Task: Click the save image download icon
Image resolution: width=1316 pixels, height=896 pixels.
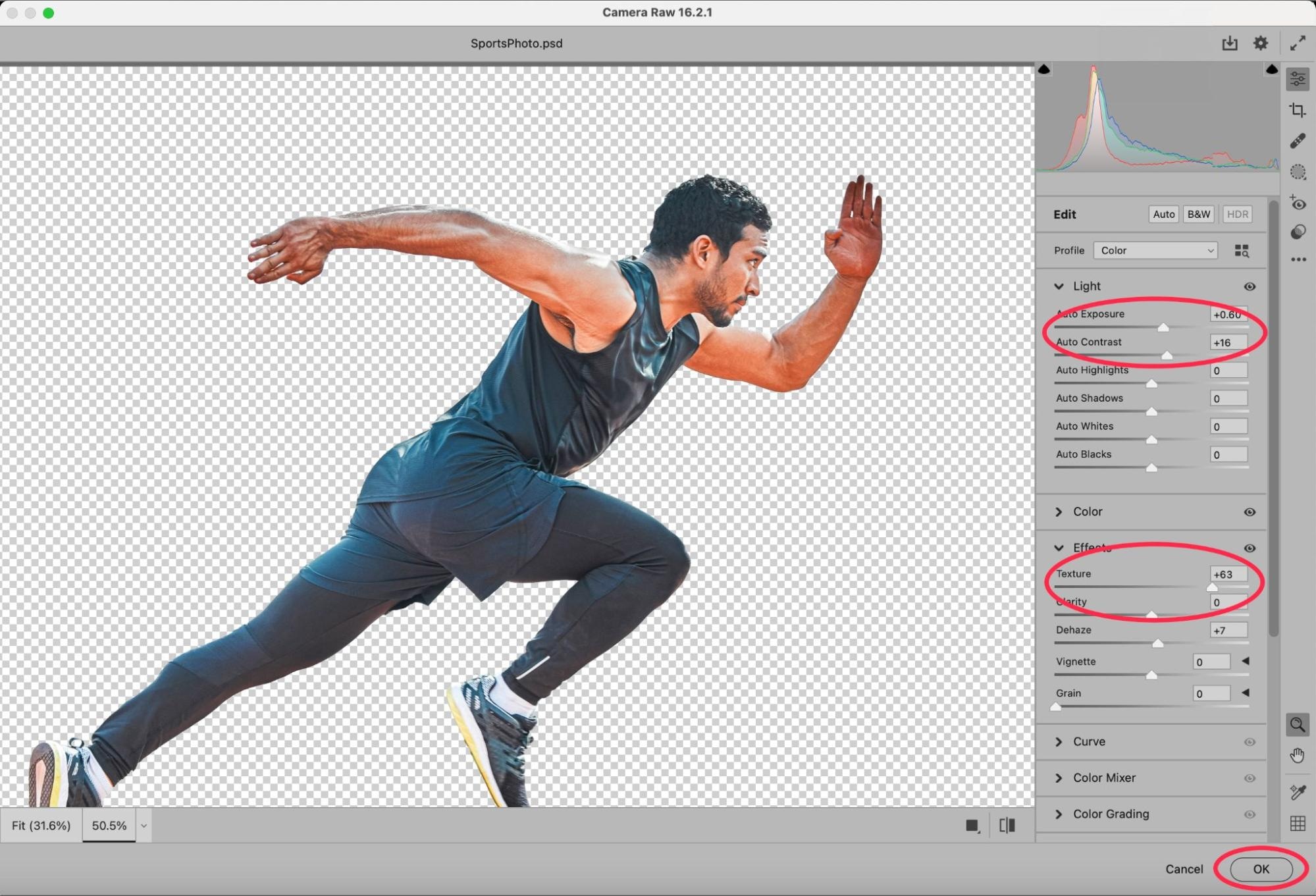Action: click(1229, 43)
